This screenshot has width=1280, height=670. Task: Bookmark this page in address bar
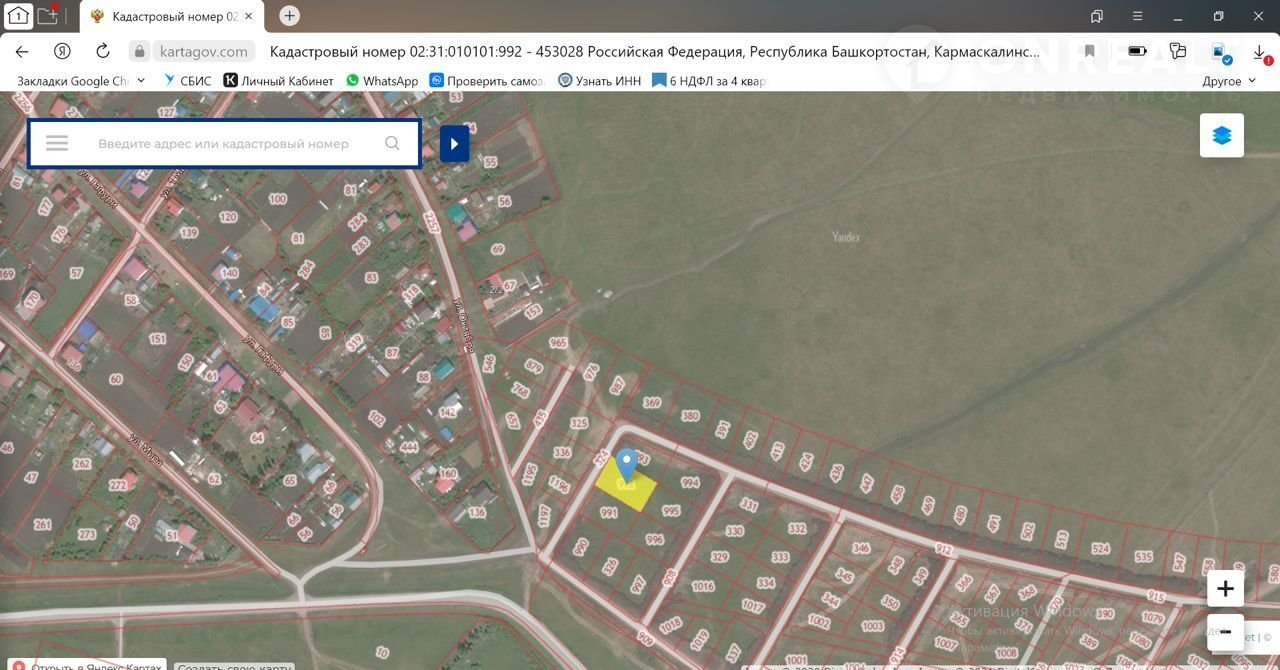point(1089,51)
